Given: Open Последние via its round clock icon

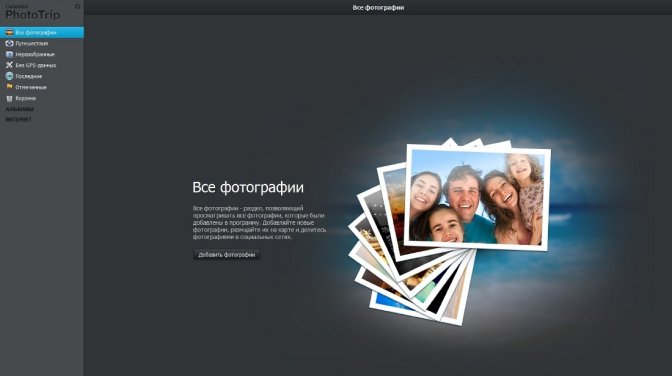Looking at the screenshot, I should pos(9,76).
